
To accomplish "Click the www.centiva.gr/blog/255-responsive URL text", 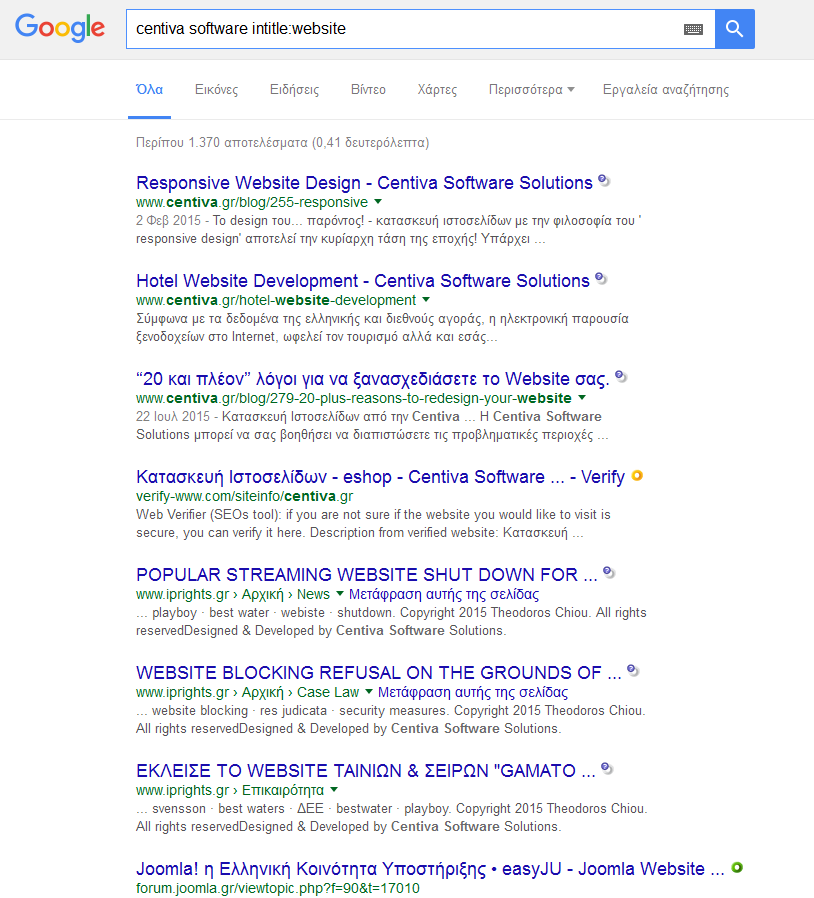I will coord(252,202).
